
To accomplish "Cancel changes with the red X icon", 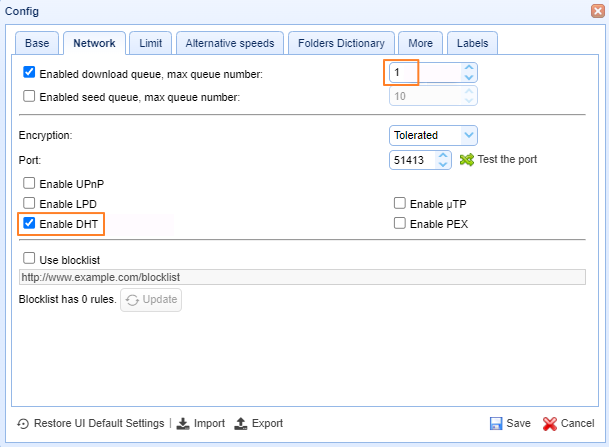I will click(x=549, y=423).
